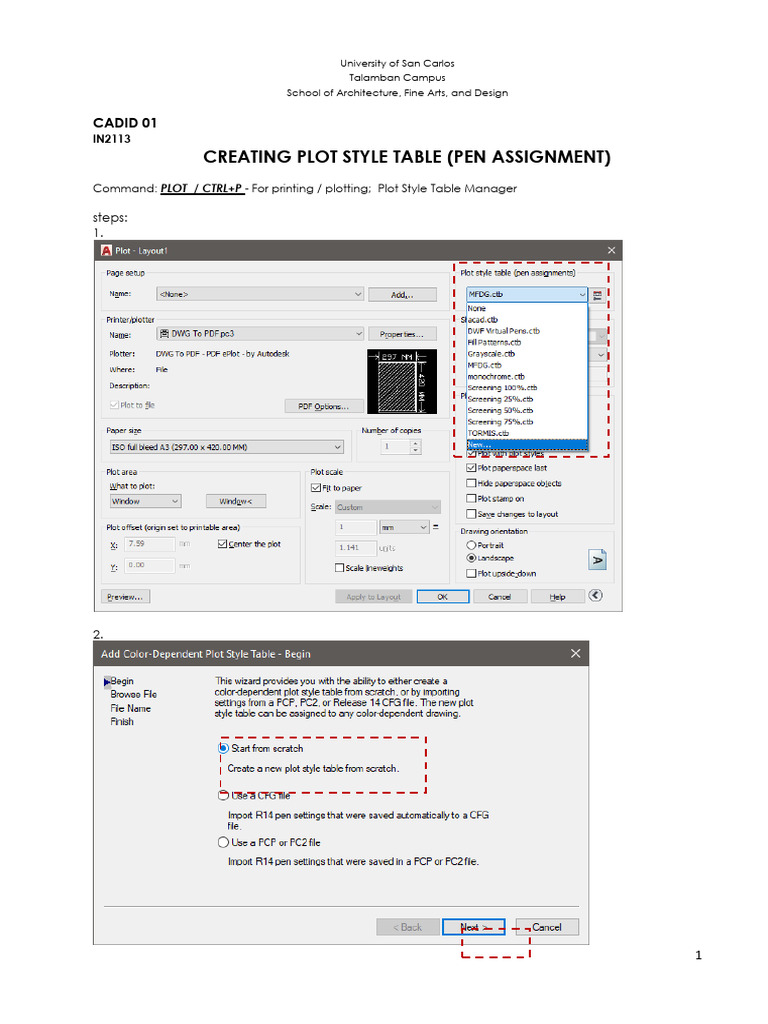Select Use a CFG file option
The width and height of the screenshot is (768, 1024).
tap(223, 795)
